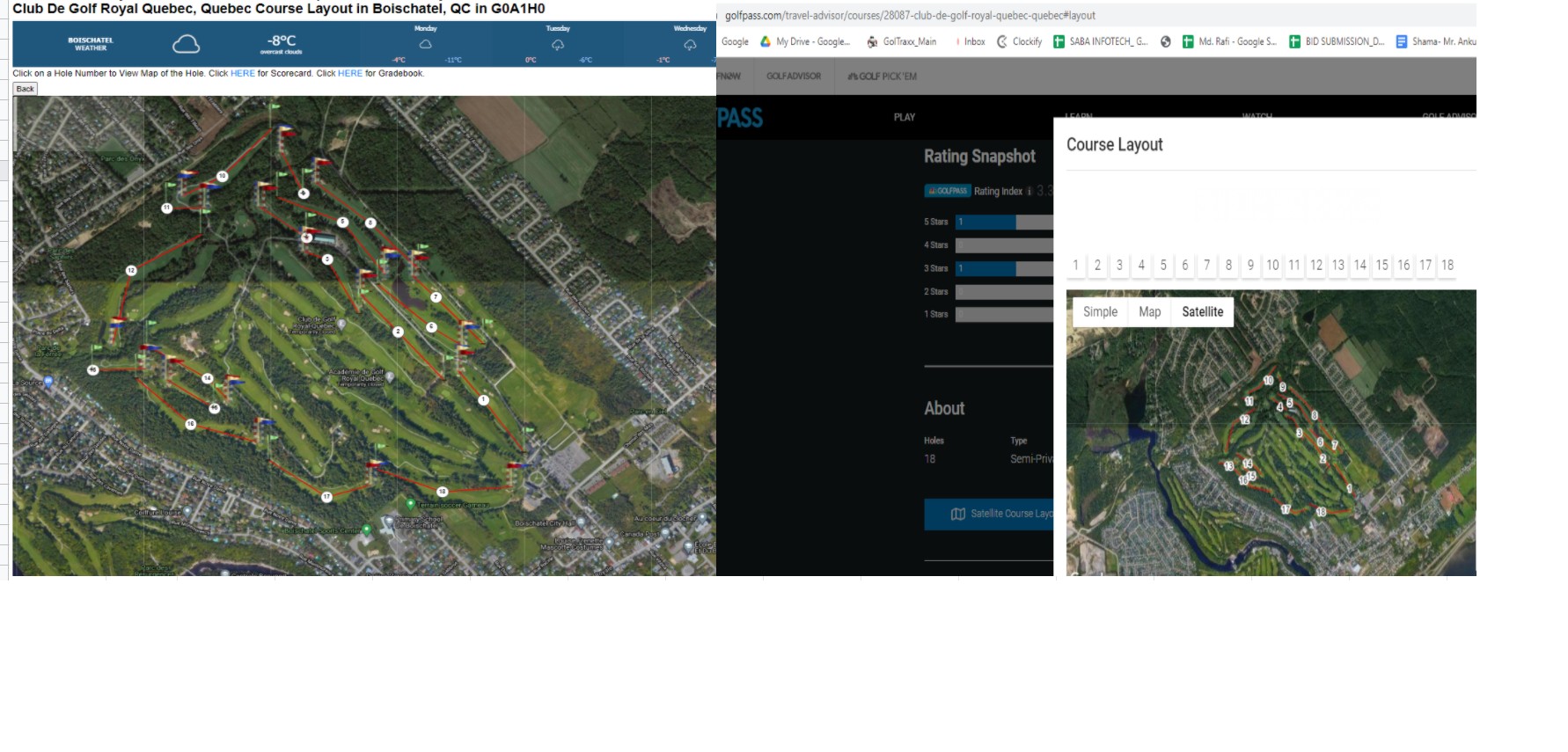
Task: Click the HERE link for Scorecard
Action: pyautogui.click(x=243, y=74)
